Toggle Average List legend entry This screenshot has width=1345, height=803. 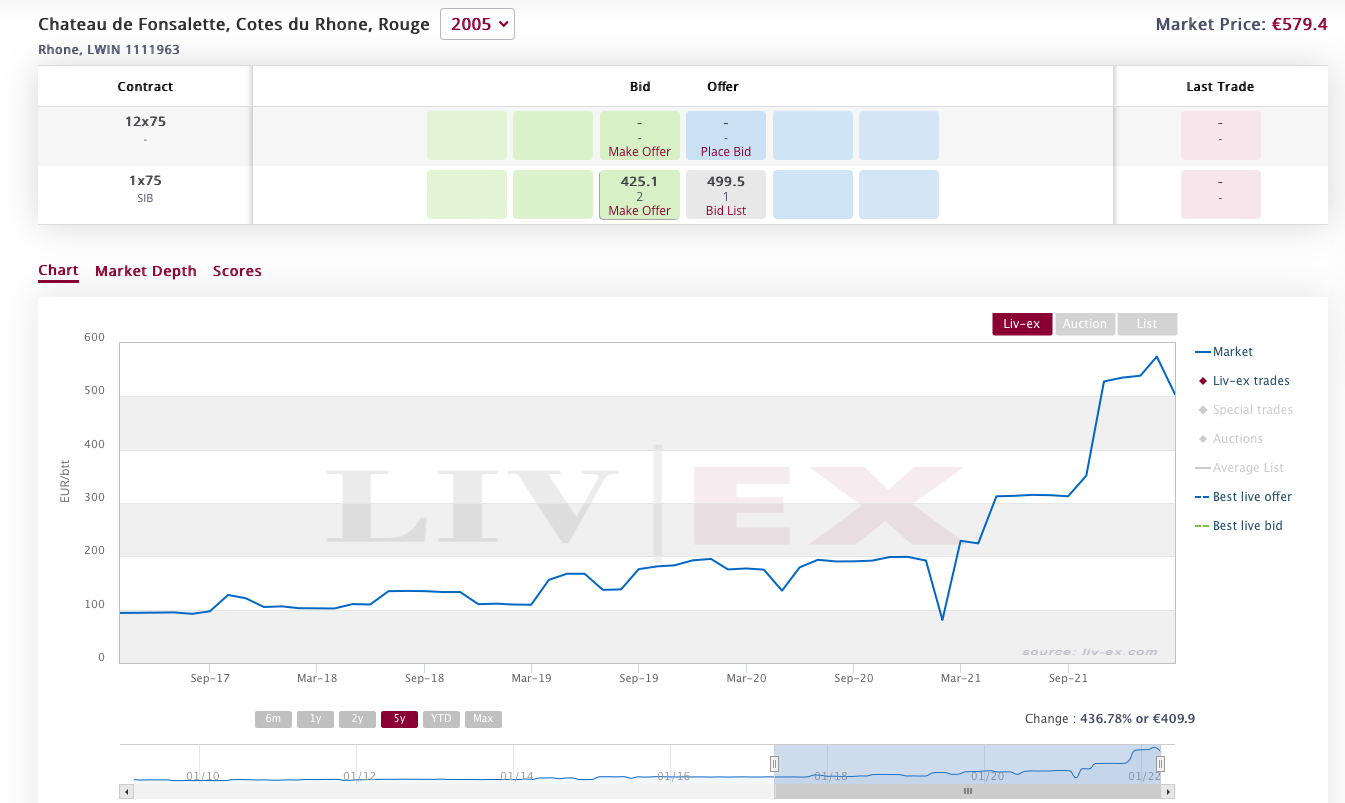click(x=1240, y=468)
